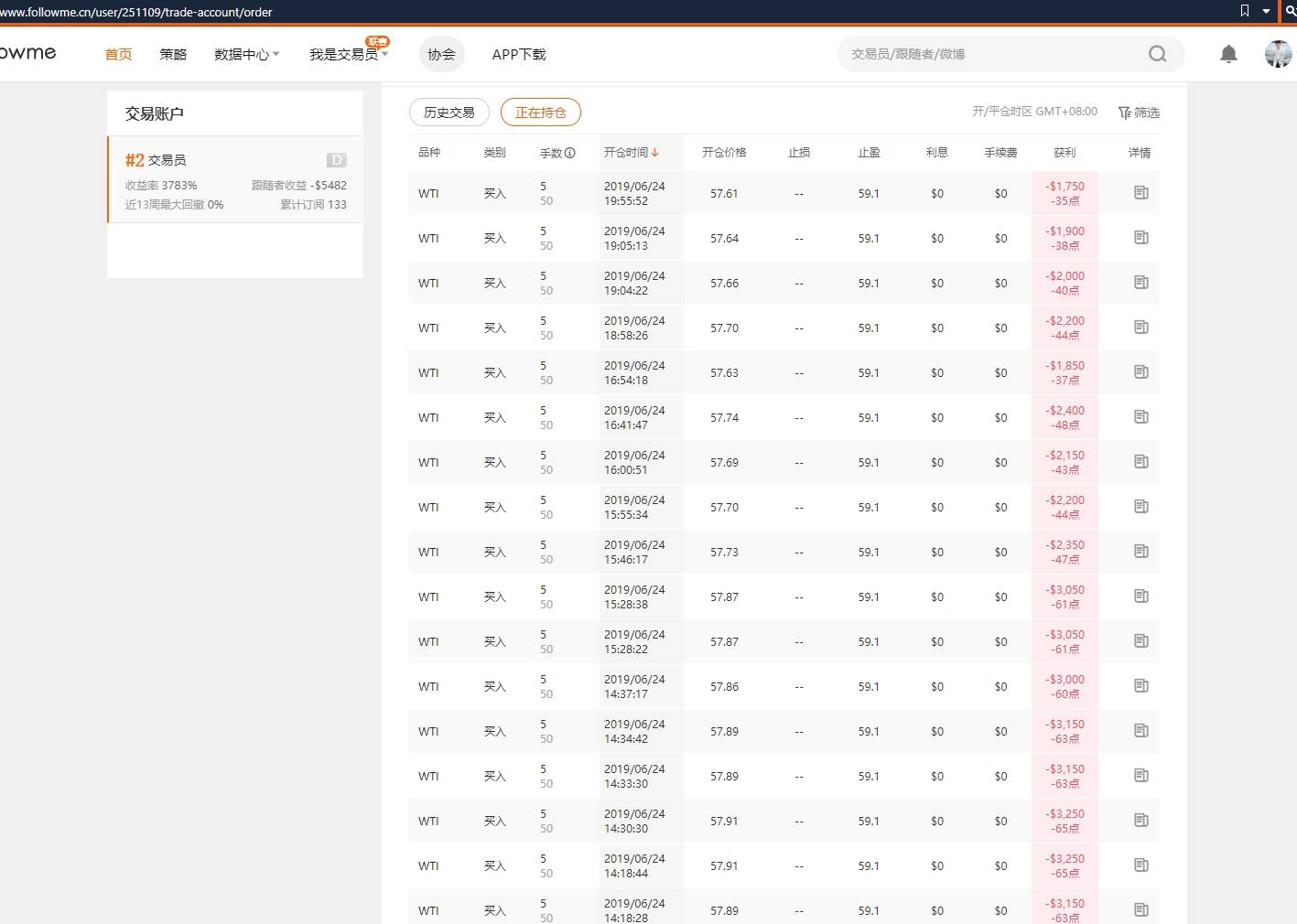Screen dimensions: 1297x924
Task: Switch to 历史交易 tab
Action: tap(449, 113)
